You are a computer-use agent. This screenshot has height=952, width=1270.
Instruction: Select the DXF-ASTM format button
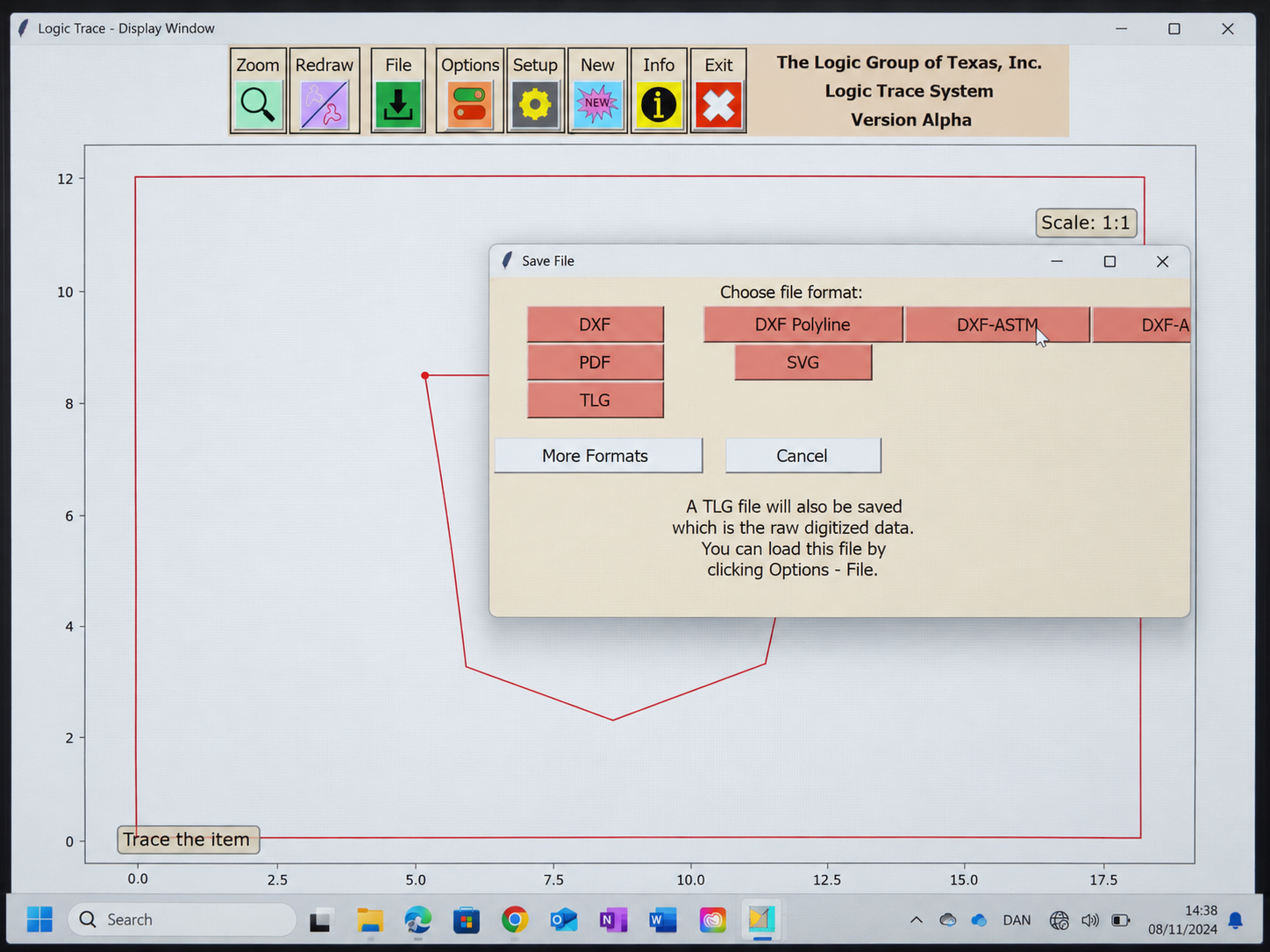997,324
